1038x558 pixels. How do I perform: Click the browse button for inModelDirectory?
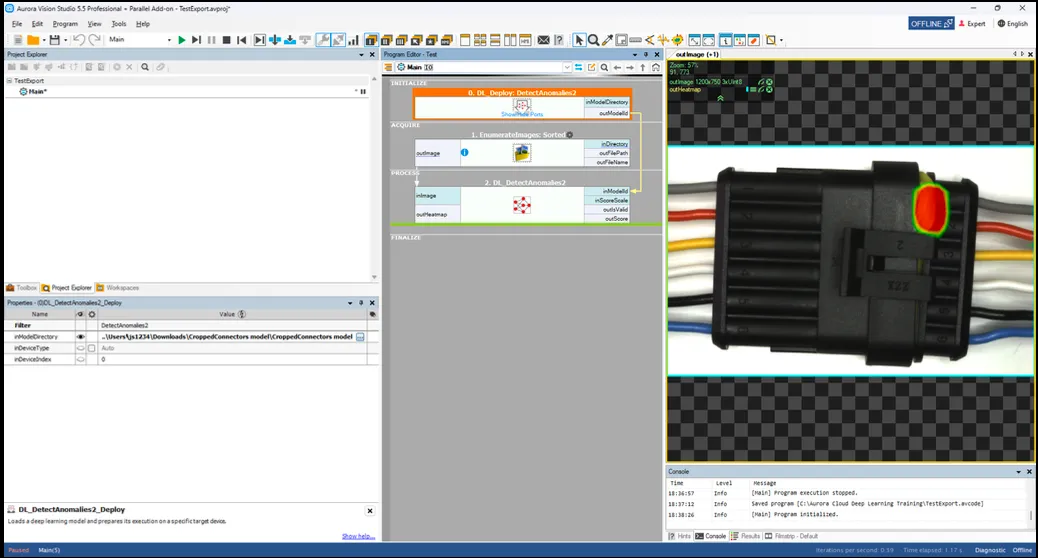coord(360,337)
